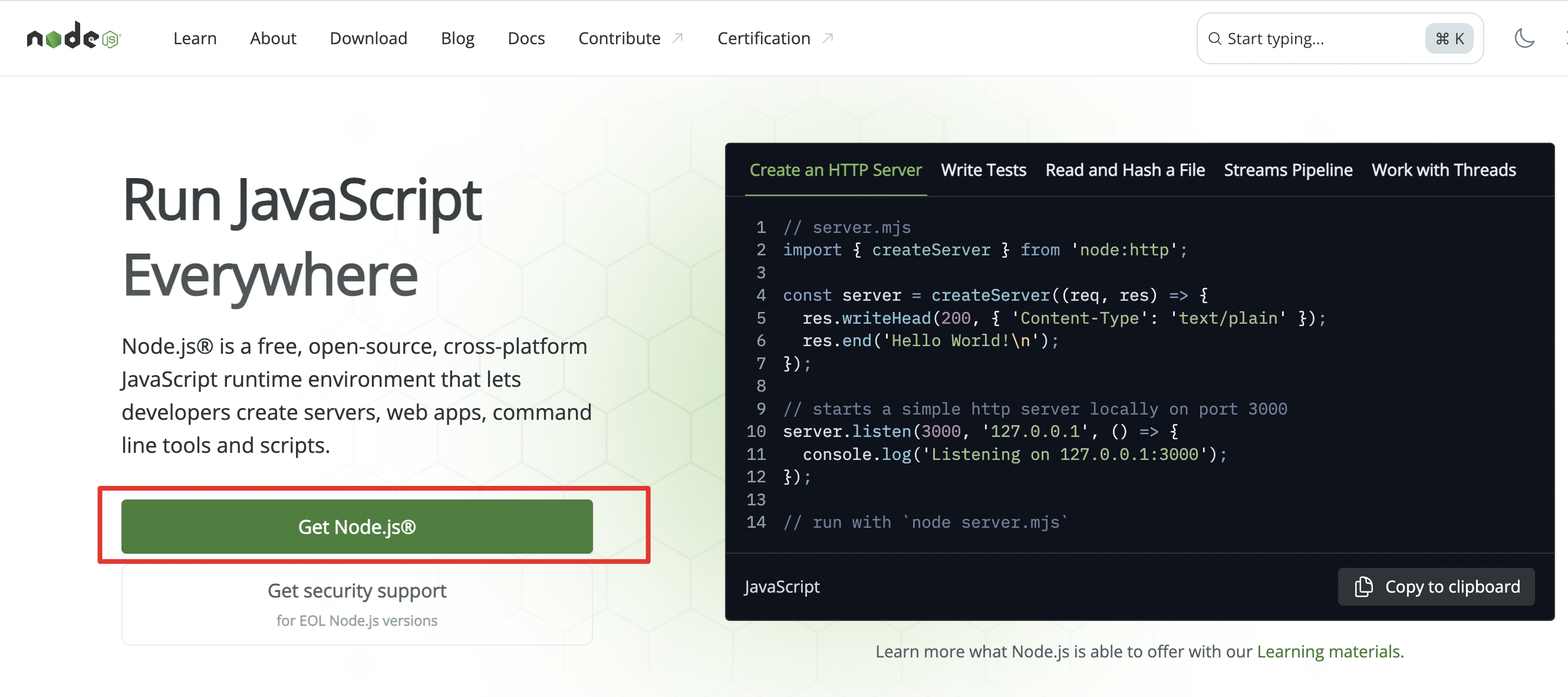Switch to the Streams Pipeline tab
The image size is (1568, 697).
[x=1288, y=170]
